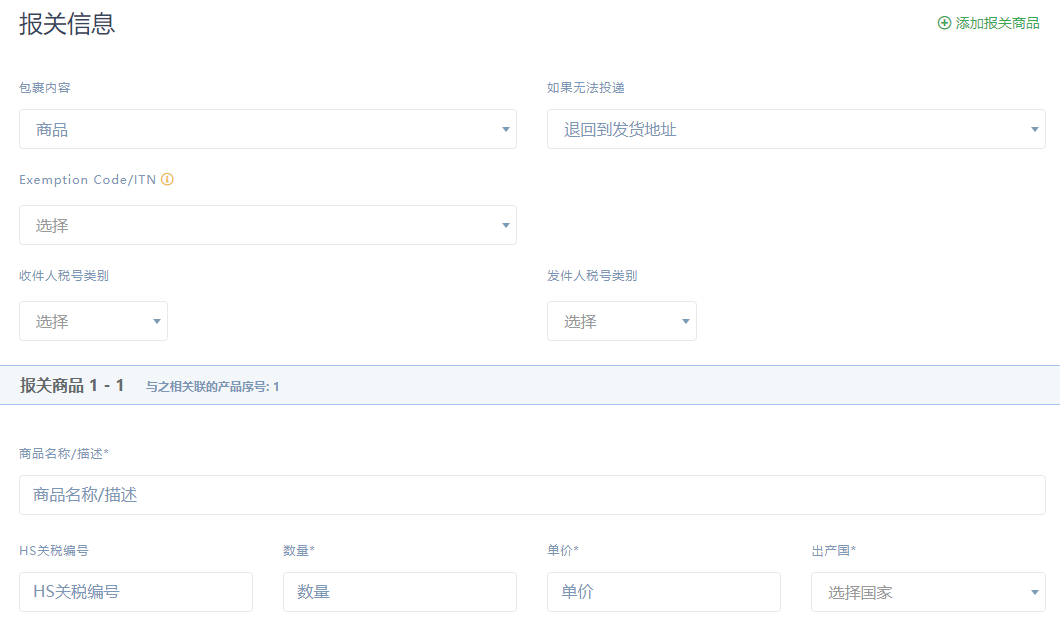Click the 报关信息 heading
Image resolution: width=1060 pixels, height=630 pixels.
(x=67, y=24)
